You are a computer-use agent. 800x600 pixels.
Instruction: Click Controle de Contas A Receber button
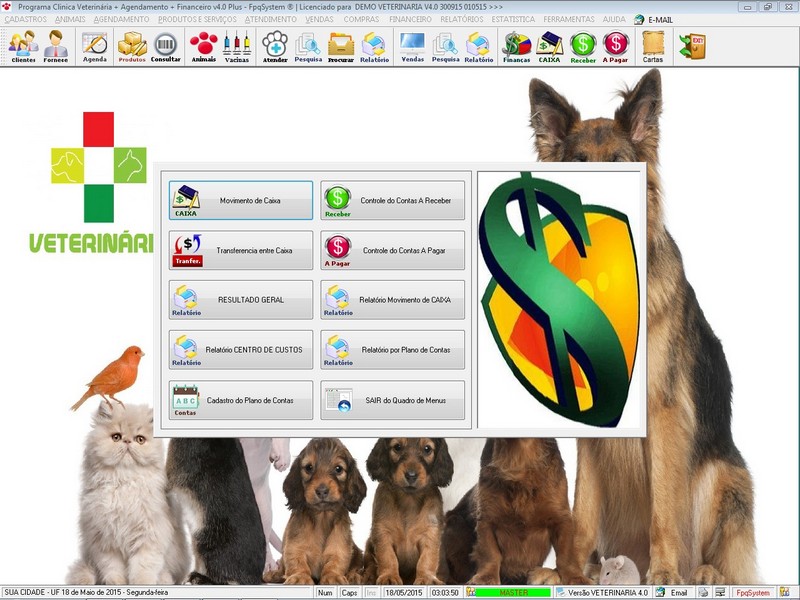pos(392,200)
